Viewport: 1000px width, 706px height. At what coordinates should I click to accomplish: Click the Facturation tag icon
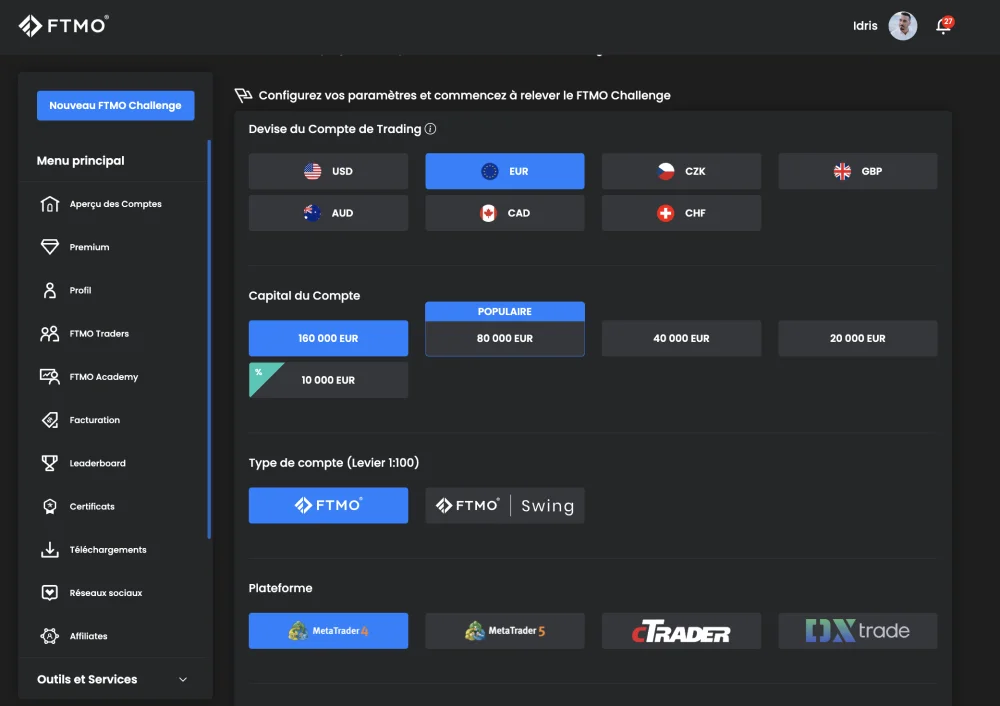click(x=50, y=420)
